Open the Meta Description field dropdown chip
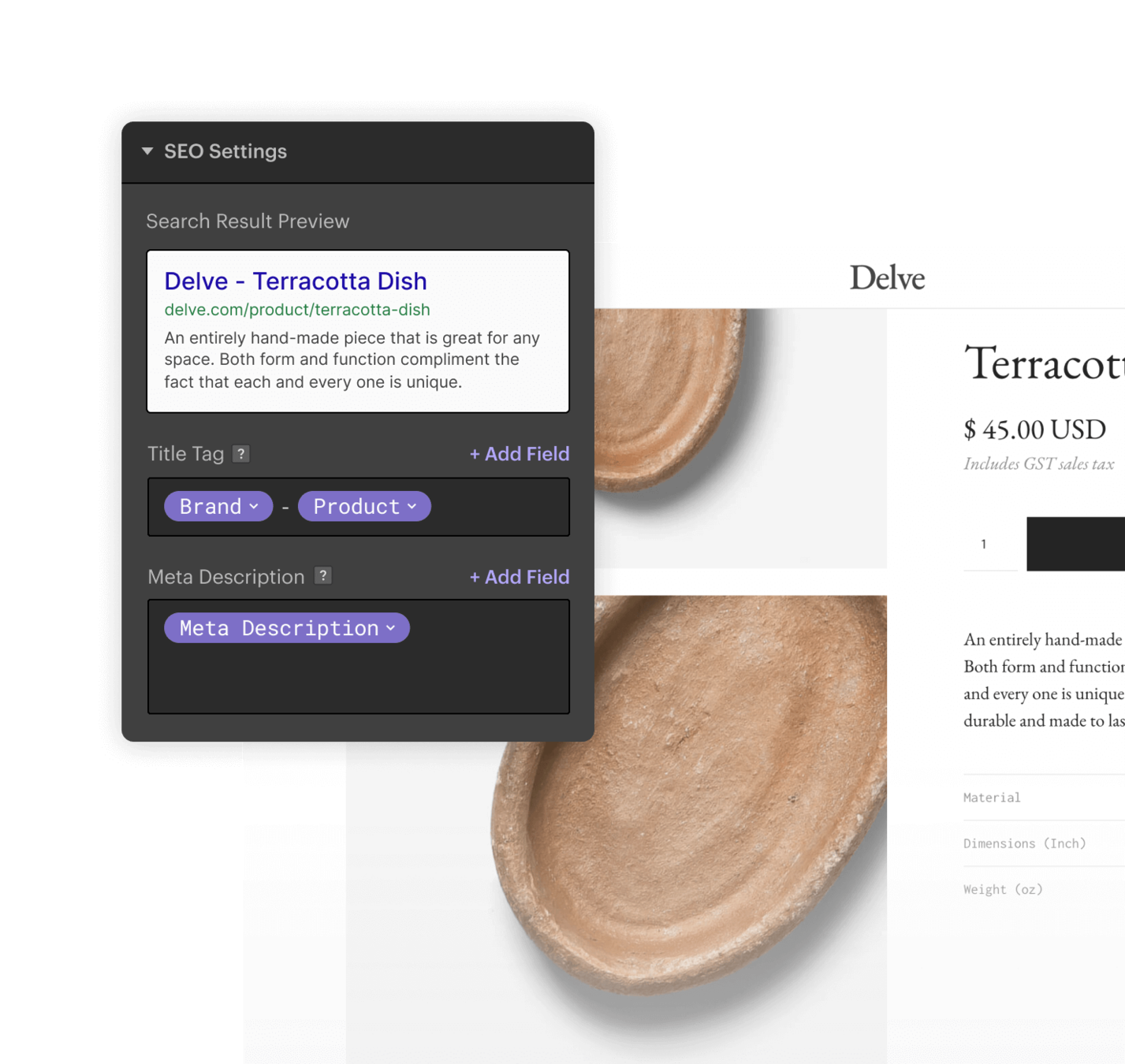 pyautogui.click(x=287, y=628)
